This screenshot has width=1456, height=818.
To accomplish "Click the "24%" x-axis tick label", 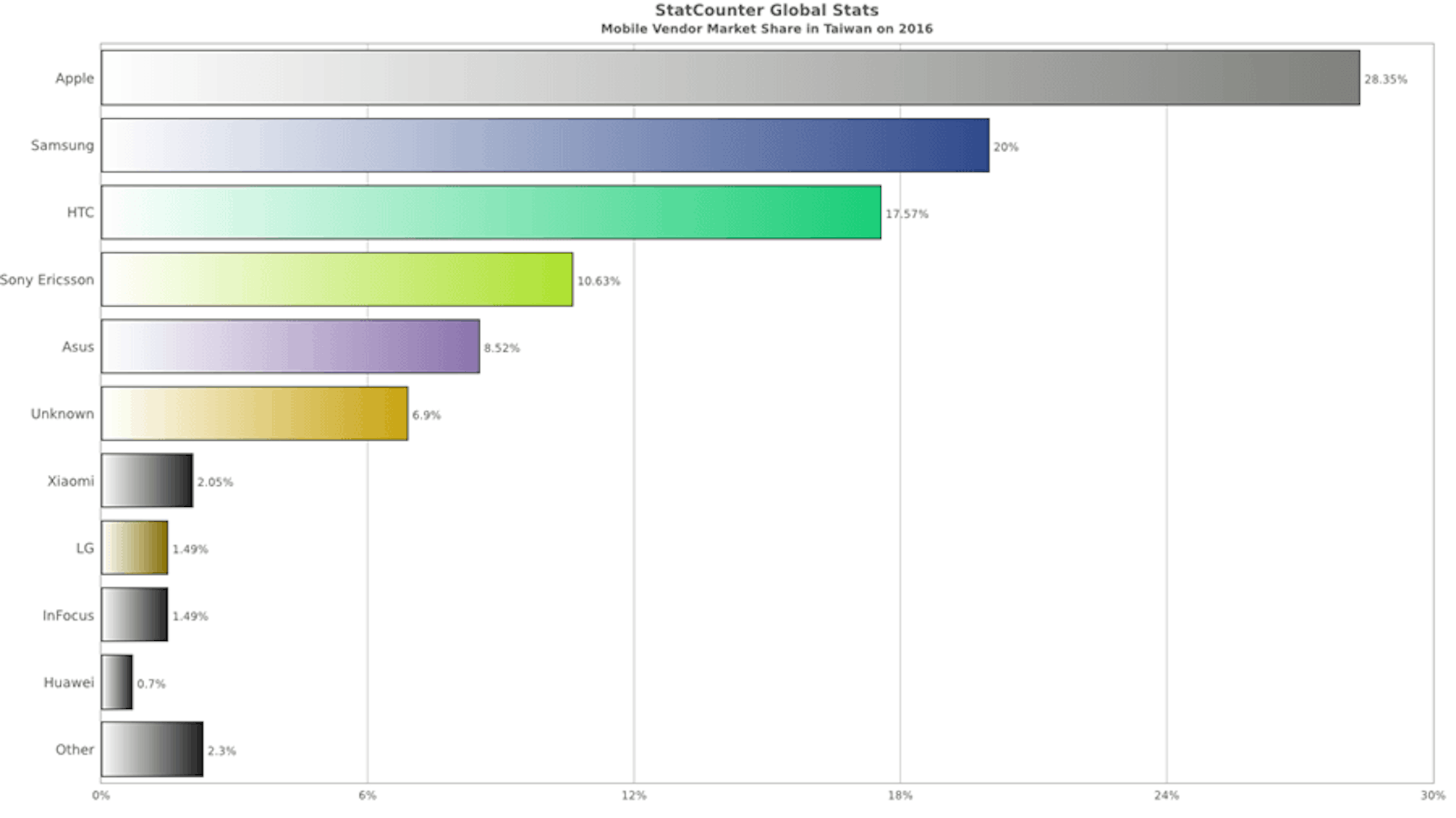I will pyautogui.click(x=1167, y=796).
